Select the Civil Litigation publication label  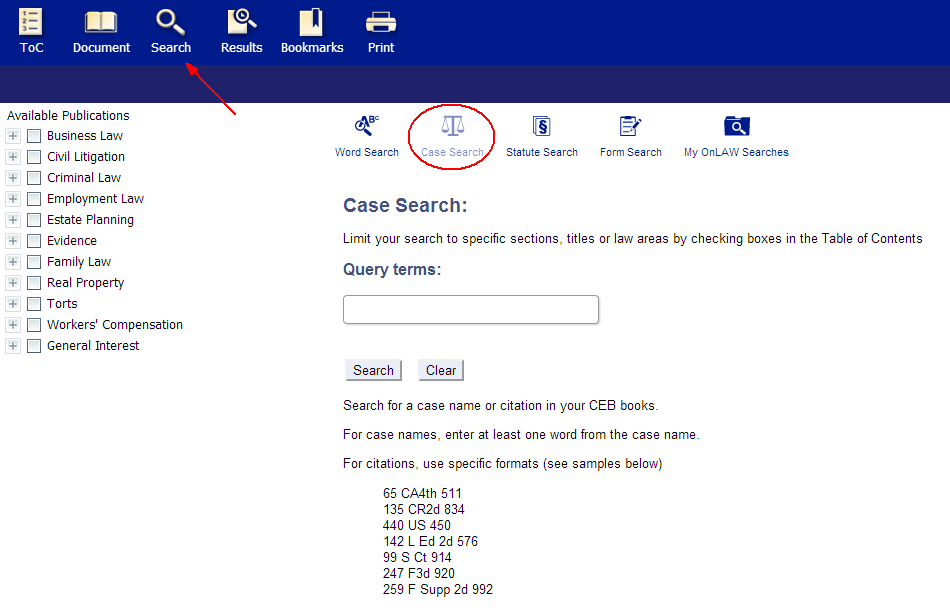[x=86, y=157]
